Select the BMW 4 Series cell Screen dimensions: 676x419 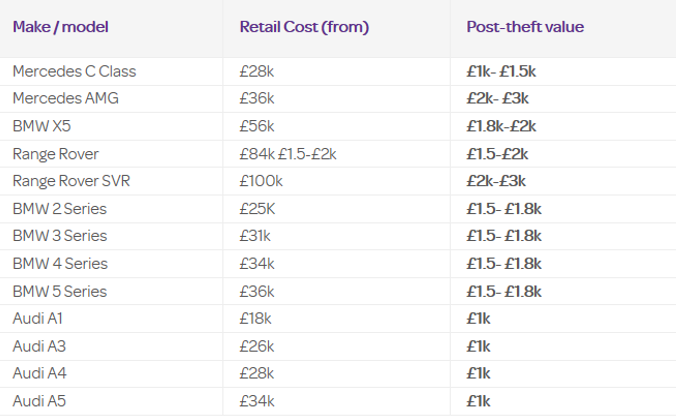pyautogui.click(x=59, y=264)
